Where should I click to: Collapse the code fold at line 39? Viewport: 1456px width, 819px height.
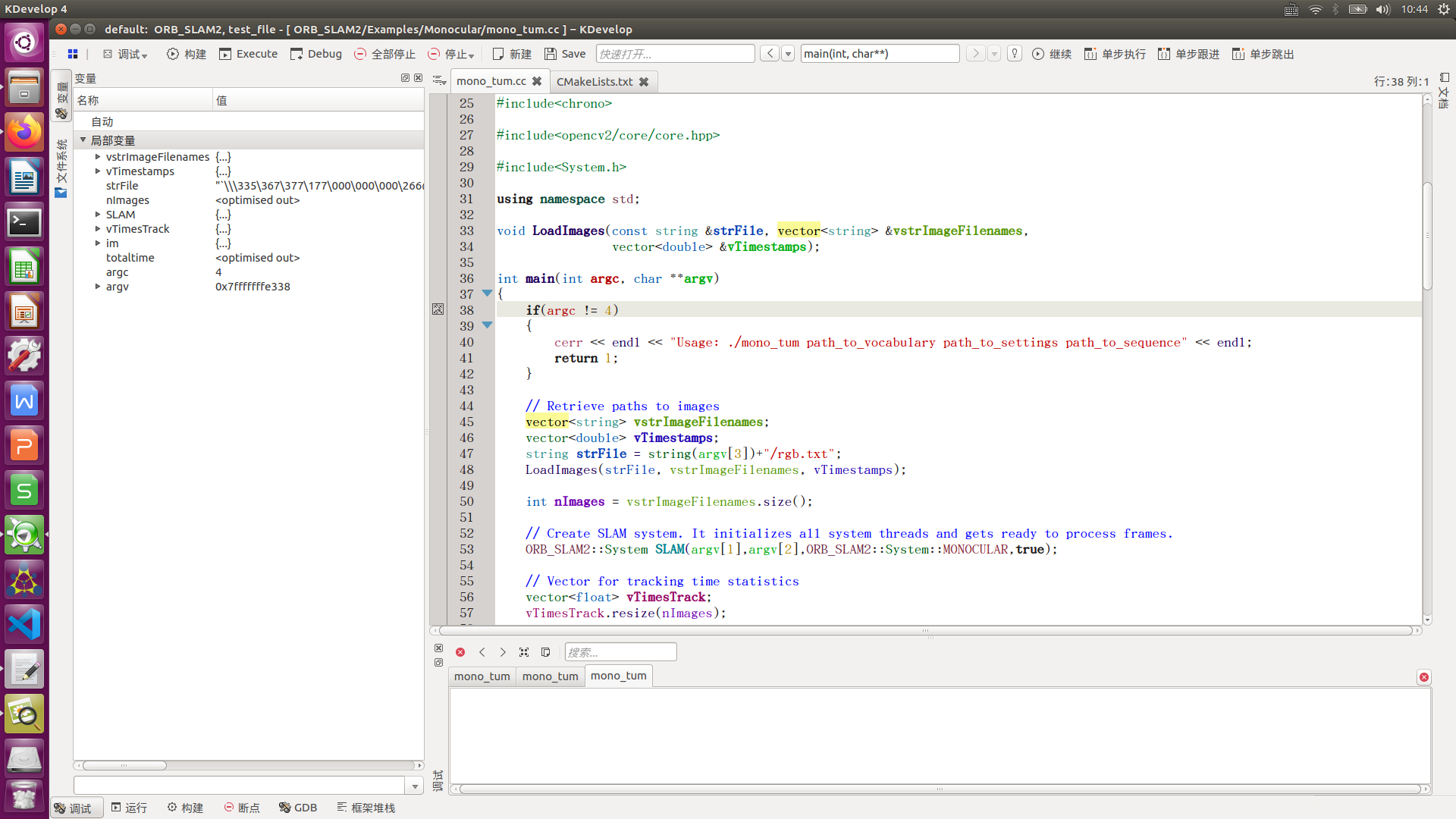pyautogui.click(x=488, y=325)
